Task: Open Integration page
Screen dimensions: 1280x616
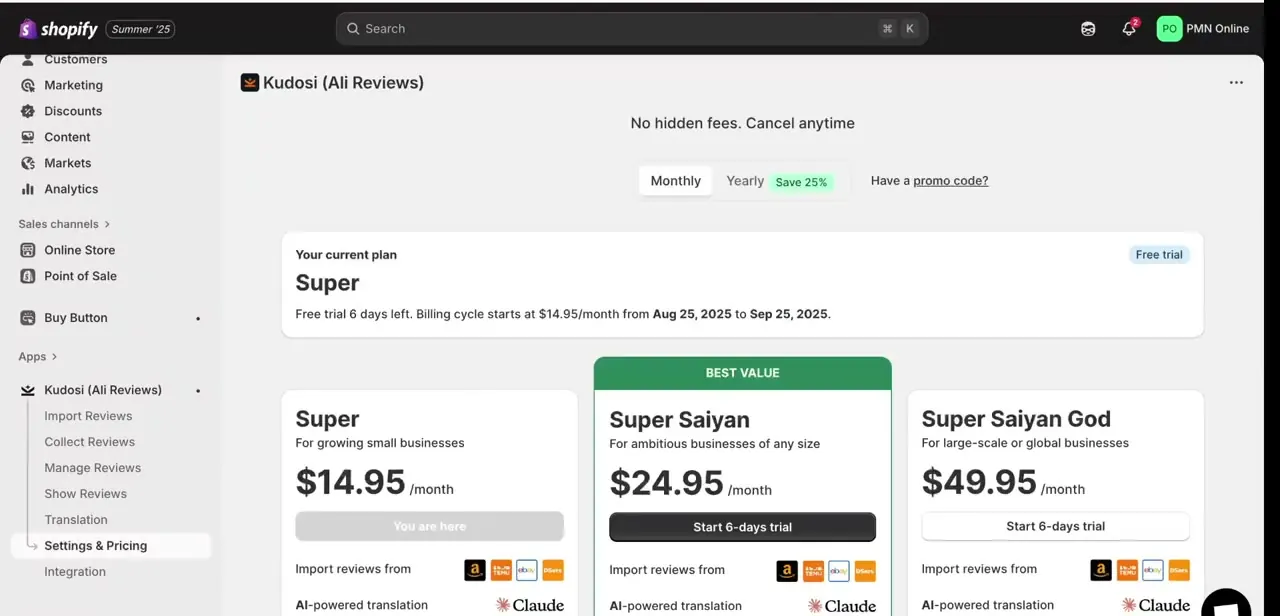Action: [75, 572]
